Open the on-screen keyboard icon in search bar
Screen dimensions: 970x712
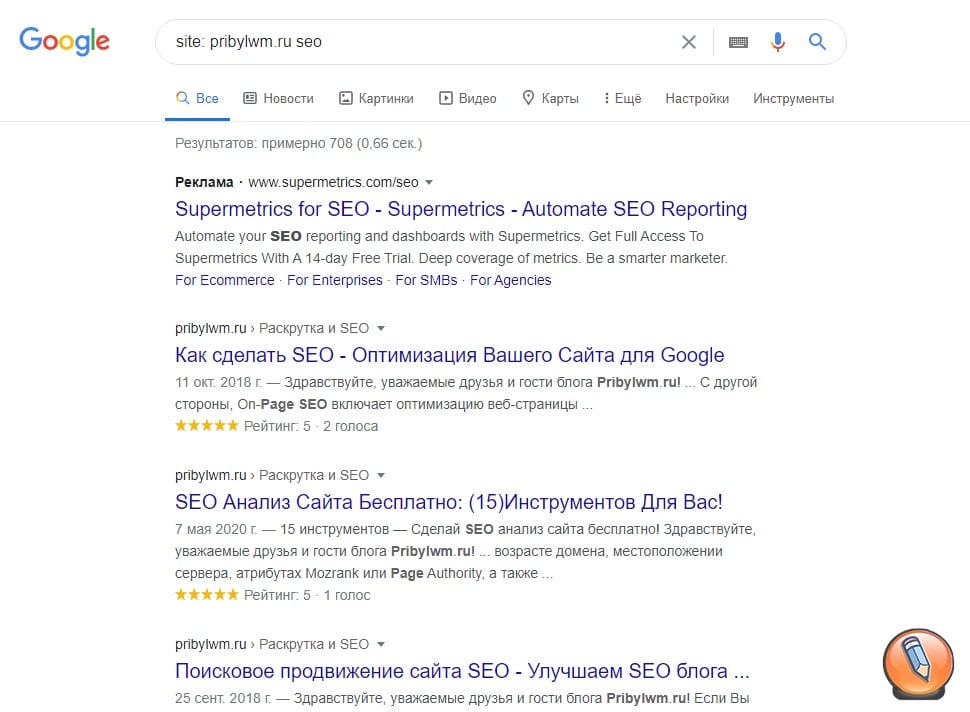pos(738,42)
